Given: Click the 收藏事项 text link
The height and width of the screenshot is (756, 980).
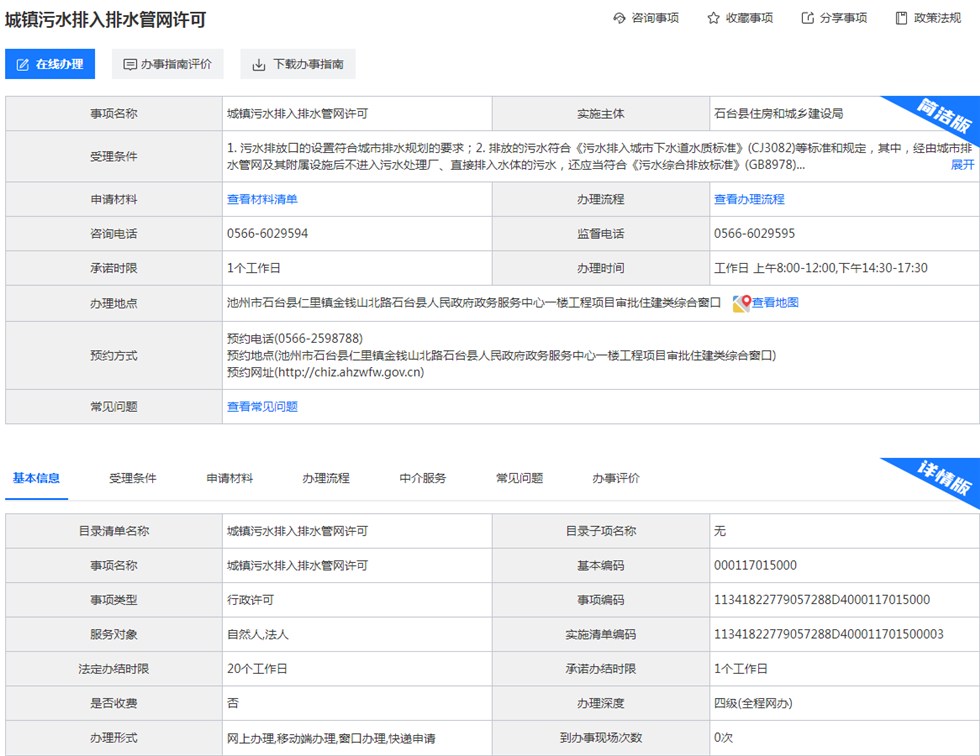Looking at the screenshot, I should pos(749,18).
